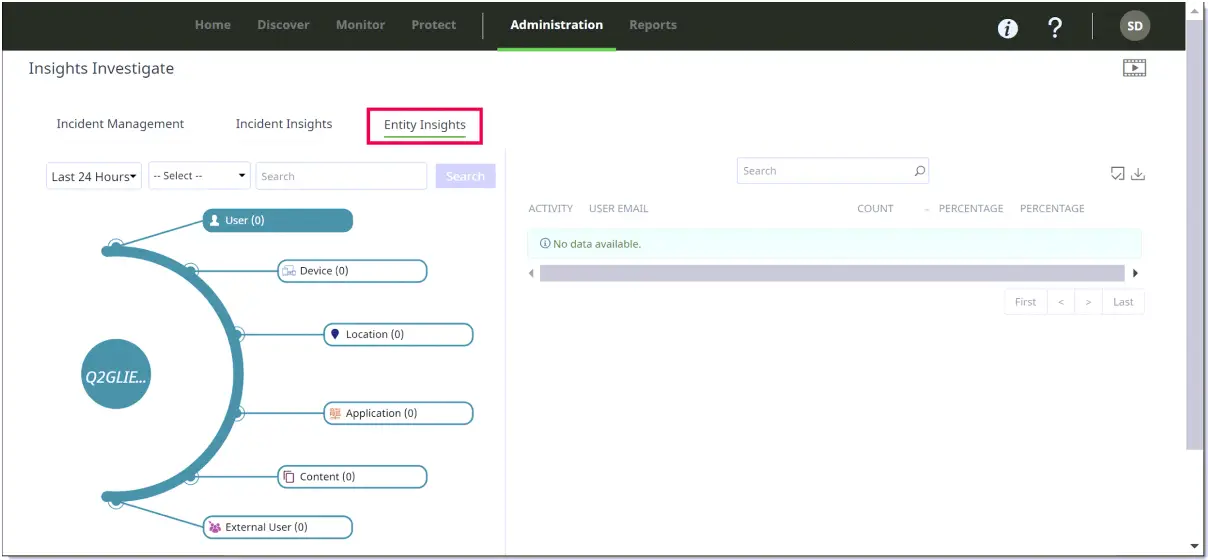This screenshot has height=560, width=1208.
Task: Click the First pagination button
Action: tap(1025, 302)
